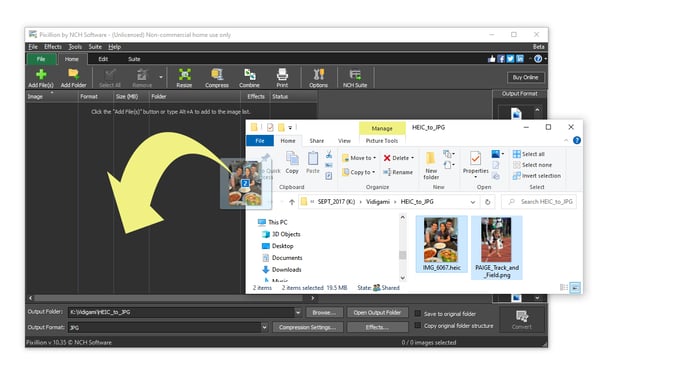Open Properties in Explorer ribbon

pyautogui.click(x=476, y=164)
